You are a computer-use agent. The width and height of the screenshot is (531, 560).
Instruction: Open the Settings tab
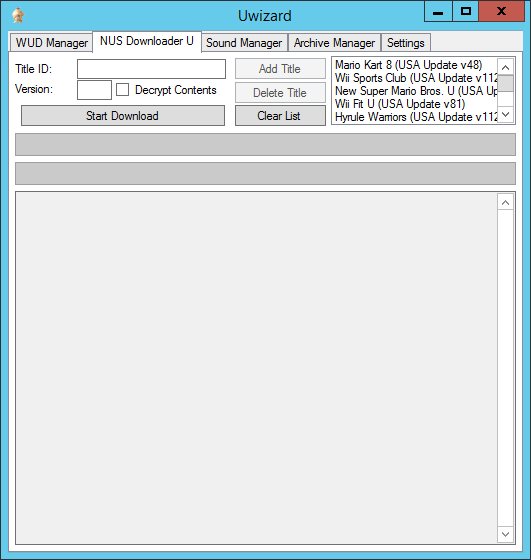(x=406, y=43)
